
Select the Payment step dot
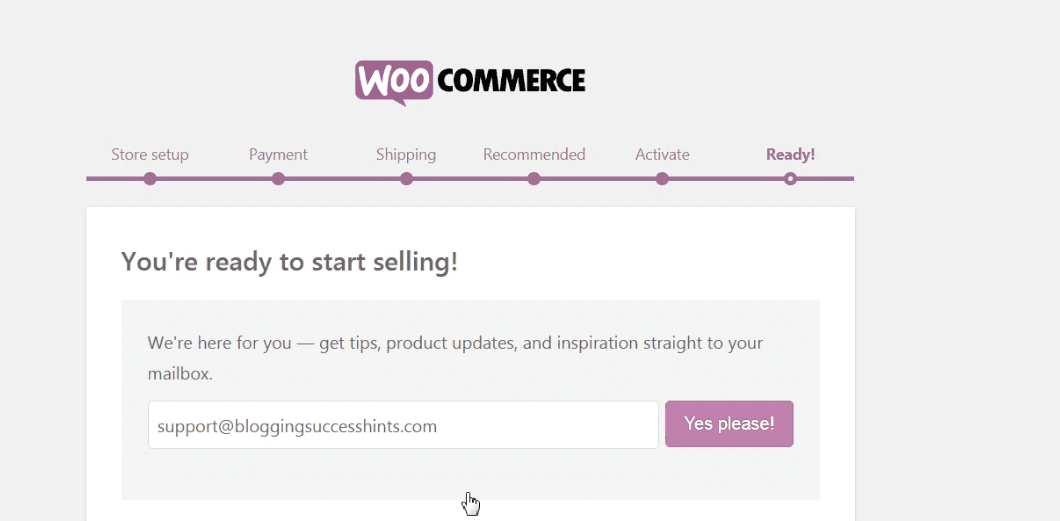point(278,179)
